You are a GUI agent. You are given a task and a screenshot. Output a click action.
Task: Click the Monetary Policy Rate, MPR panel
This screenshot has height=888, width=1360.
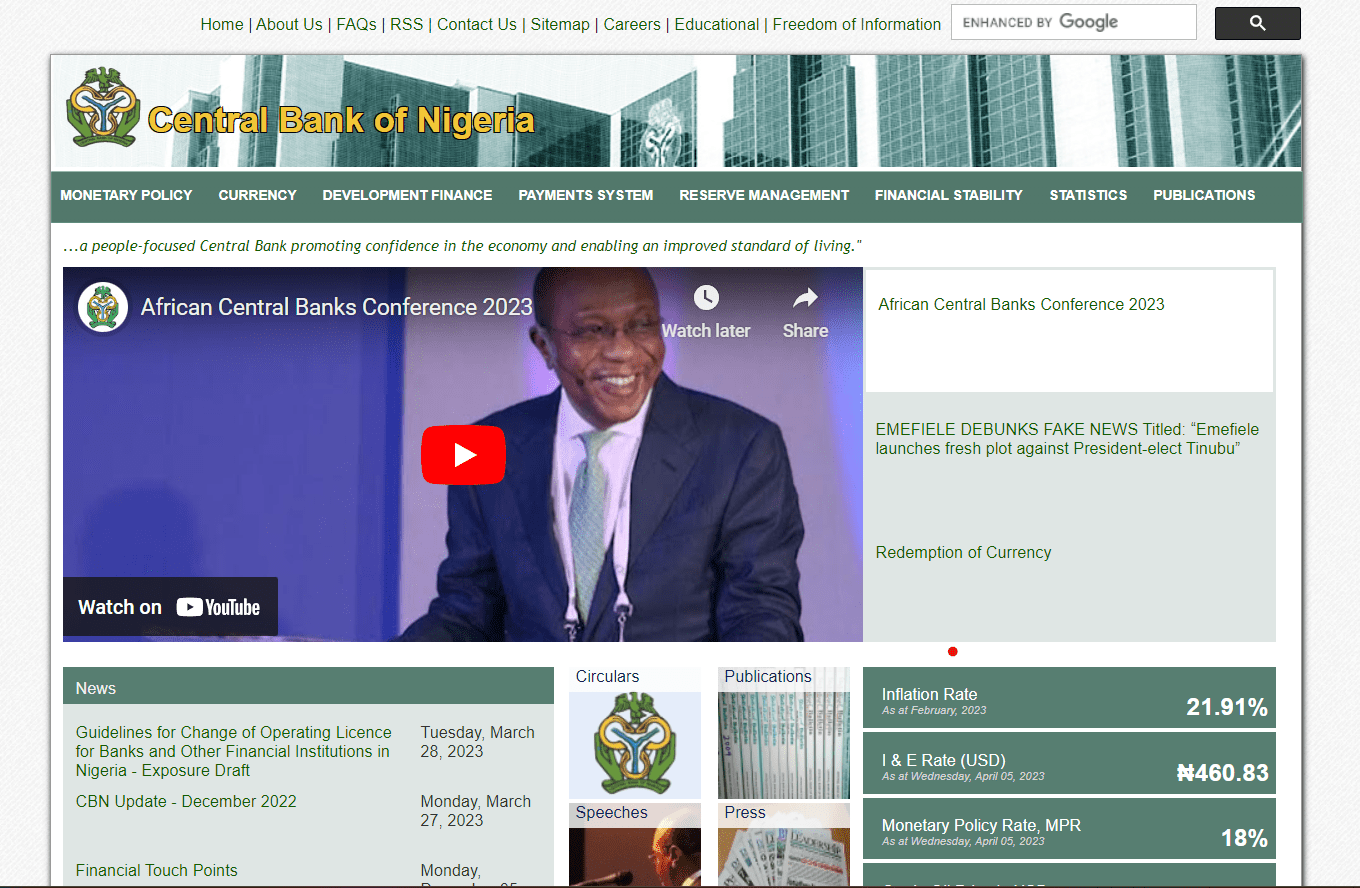[1069, 828]
